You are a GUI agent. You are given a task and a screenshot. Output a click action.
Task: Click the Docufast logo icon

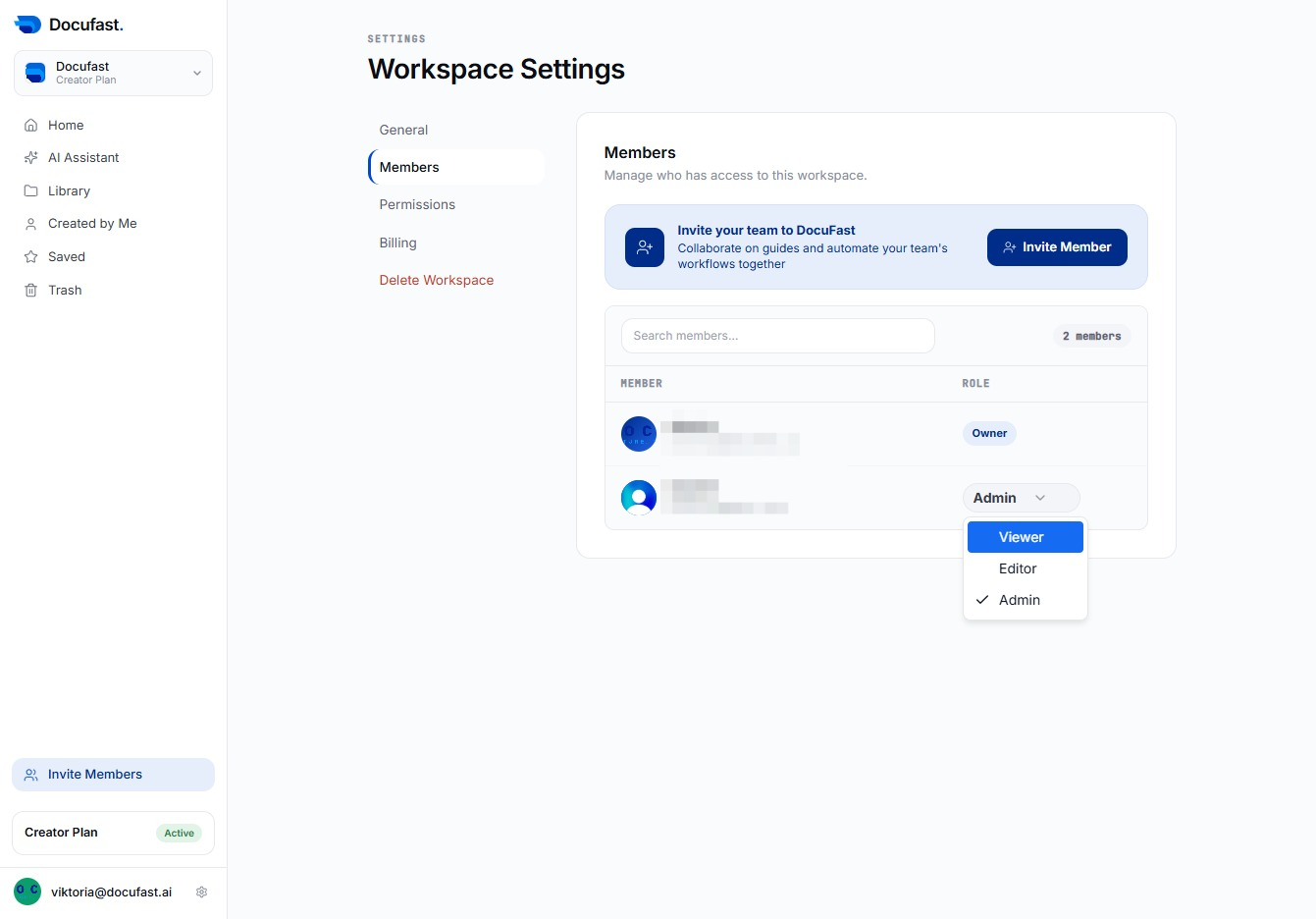(x=27, y=25)
